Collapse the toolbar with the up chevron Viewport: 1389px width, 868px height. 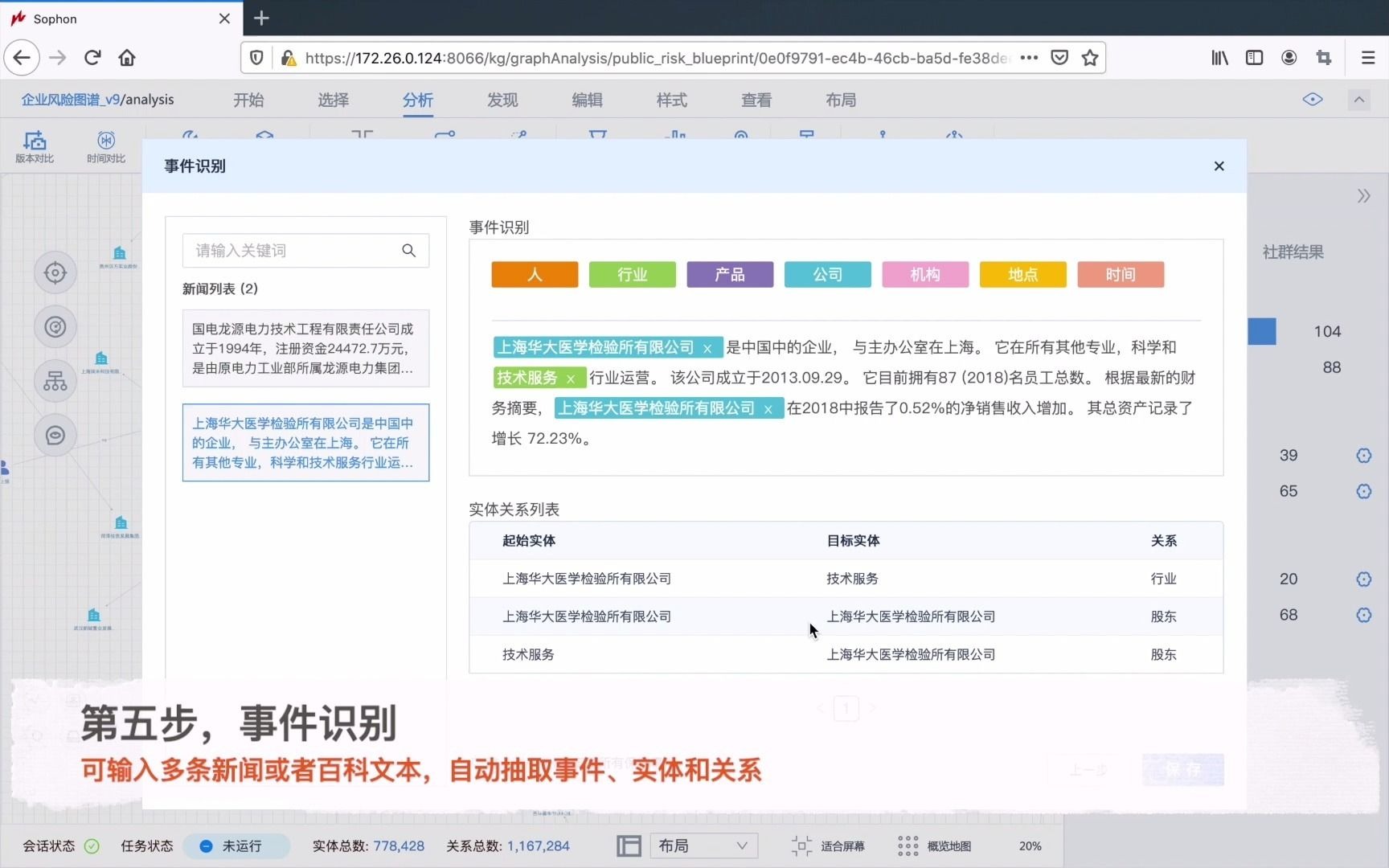tap(1359, 100)
